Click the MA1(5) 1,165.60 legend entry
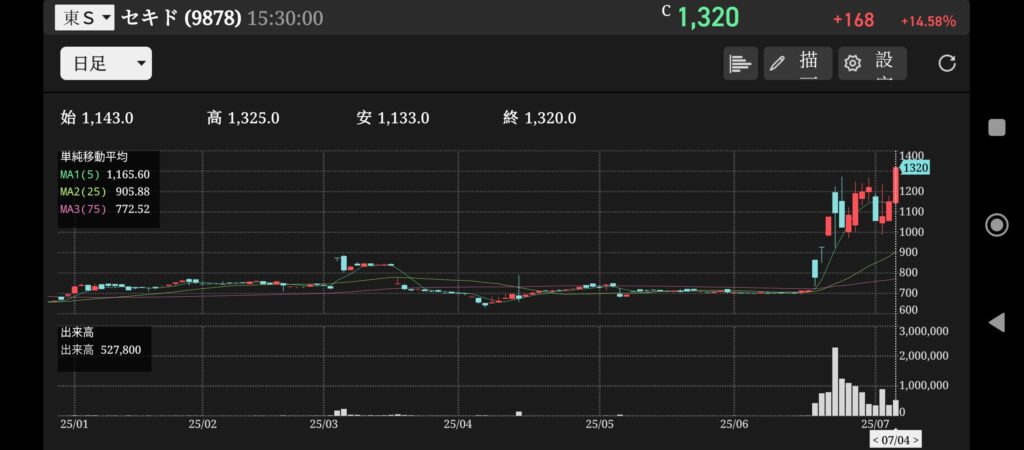The height and width of the screenshot is (450, 1024). 105,174
